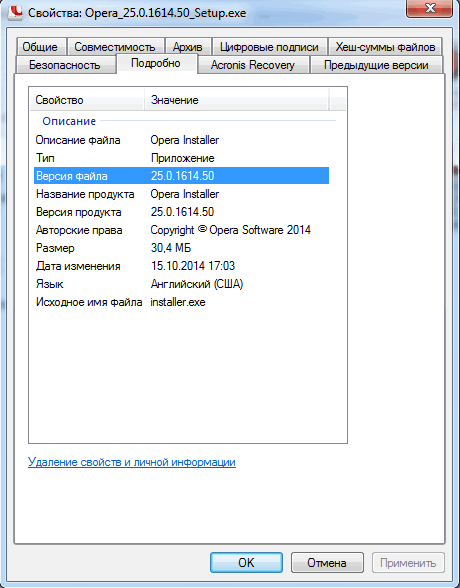Click the Значение column header
This screenshot has height=588, width=460.
(x=237, y=100)
